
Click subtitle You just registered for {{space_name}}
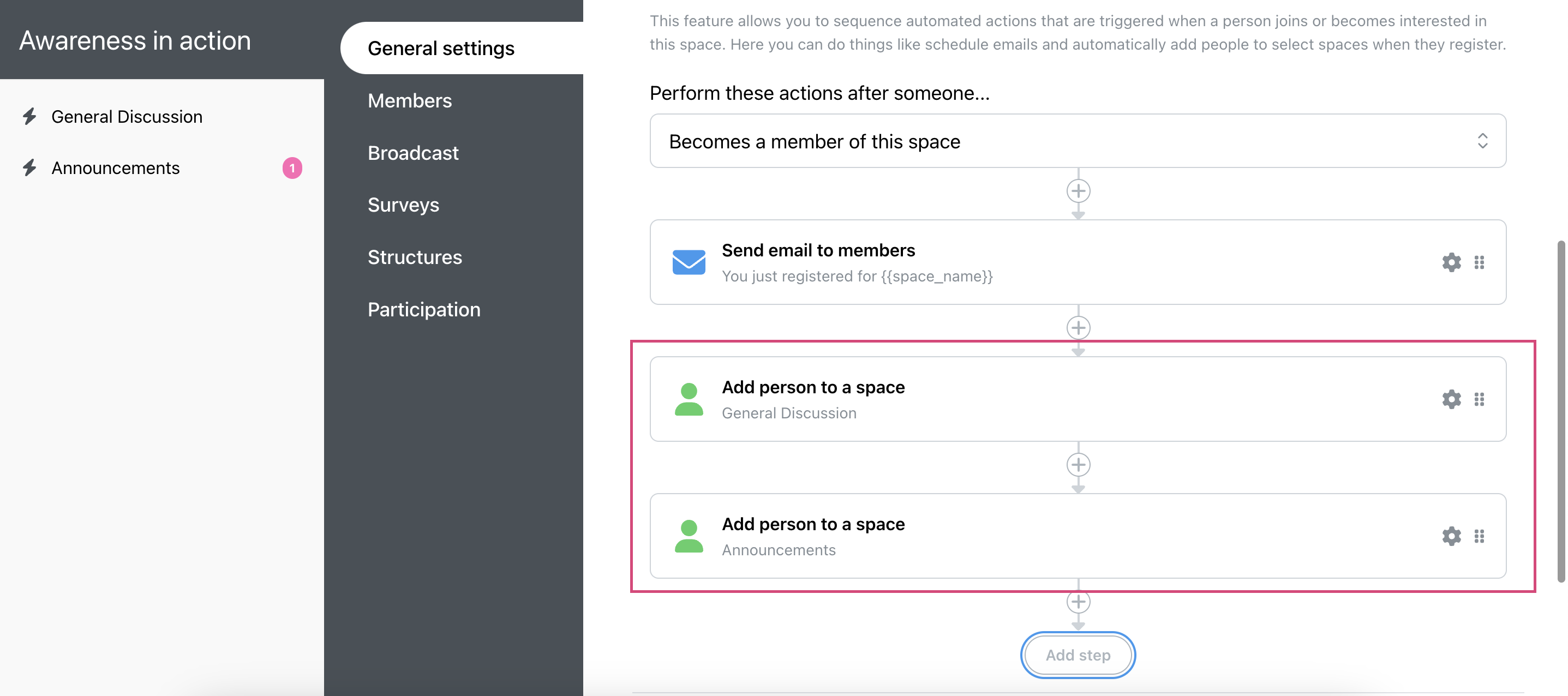tap(857, 276)
